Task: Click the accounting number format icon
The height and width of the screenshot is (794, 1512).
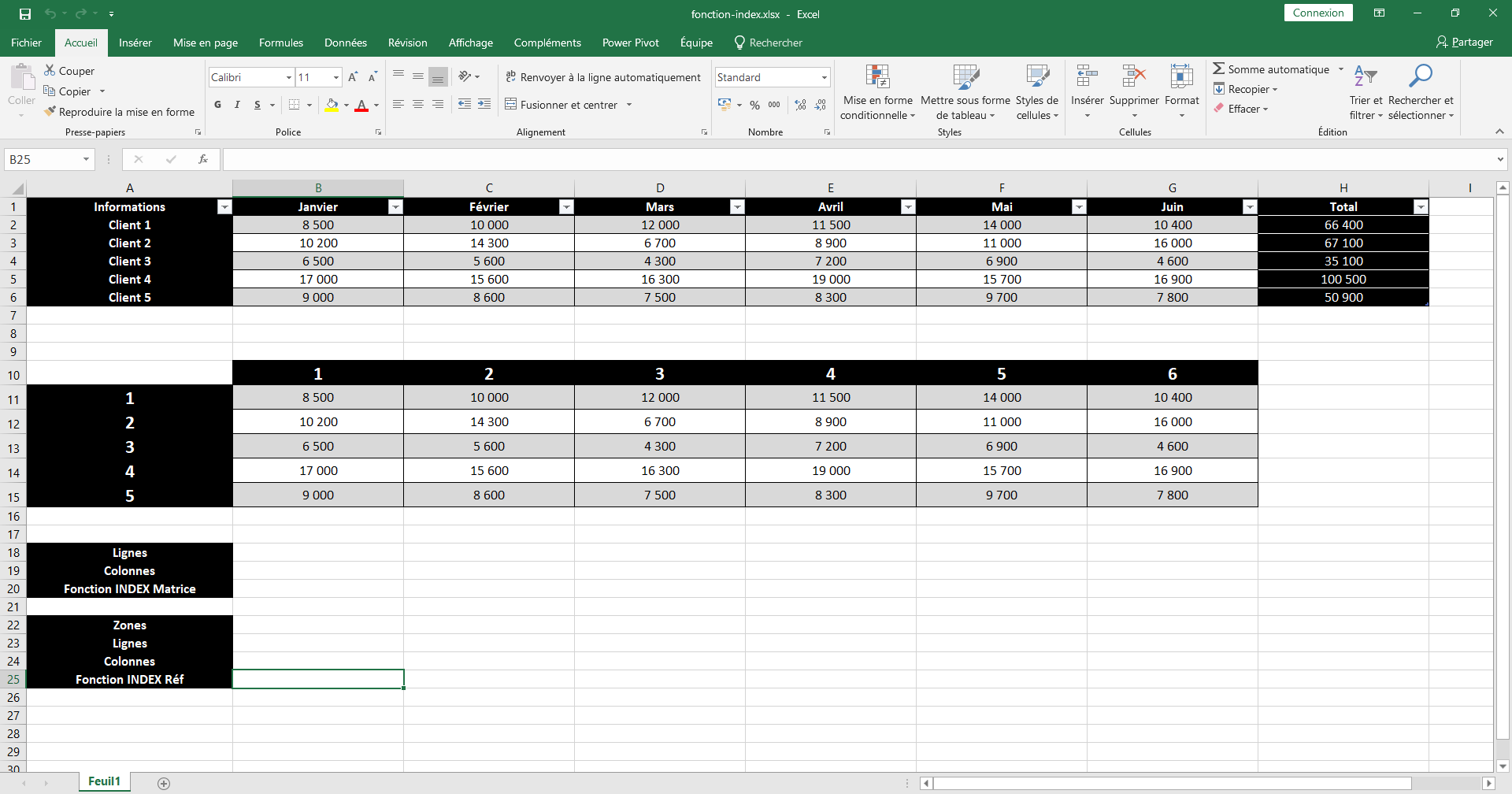Action: tap(724, 105)
